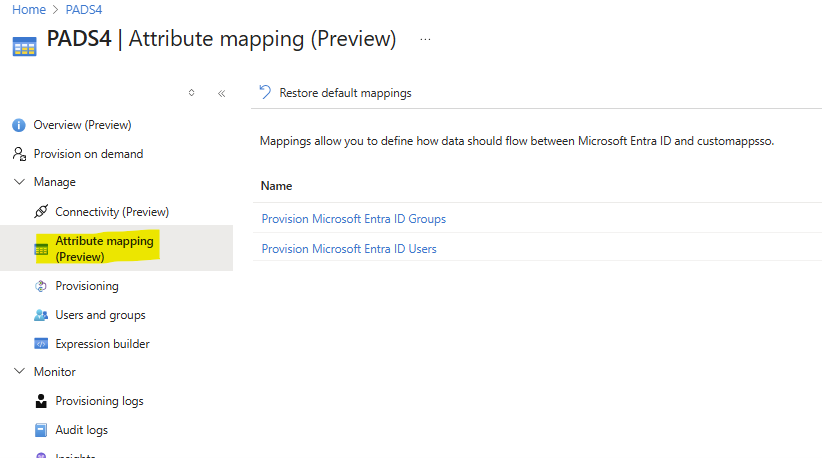
Task: Click the Restore default mappings undo icon
Action: coord(265,93)
